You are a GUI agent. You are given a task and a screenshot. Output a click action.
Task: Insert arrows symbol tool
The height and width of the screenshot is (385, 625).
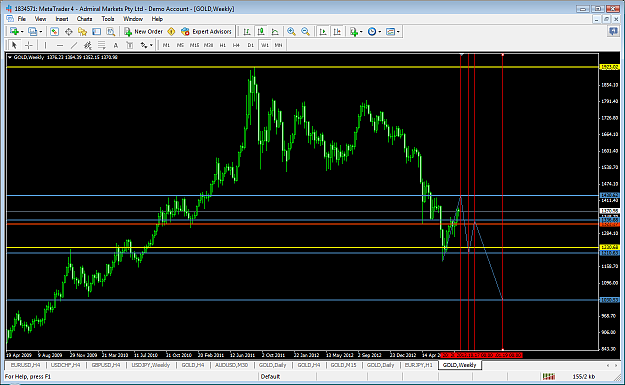[x=143, y=45]
